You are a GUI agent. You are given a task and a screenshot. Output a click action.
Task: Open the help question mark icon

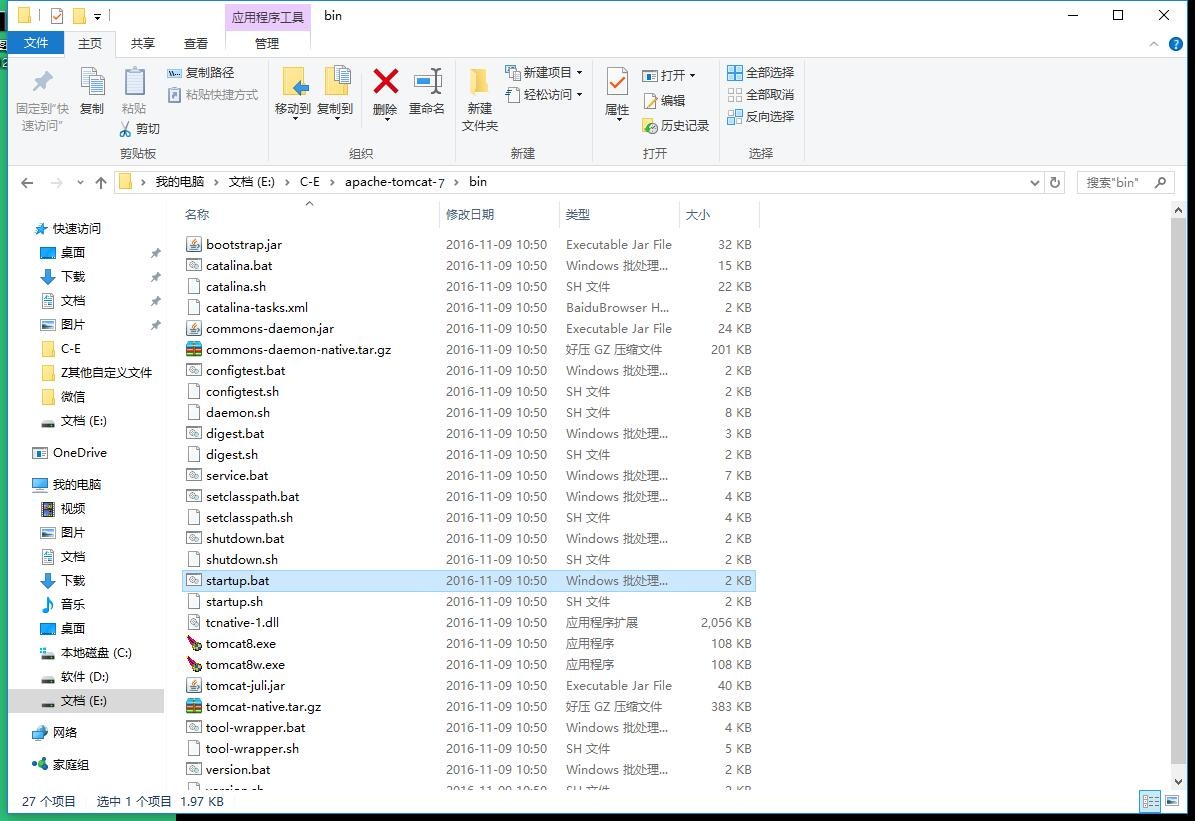pos(1176,43)
